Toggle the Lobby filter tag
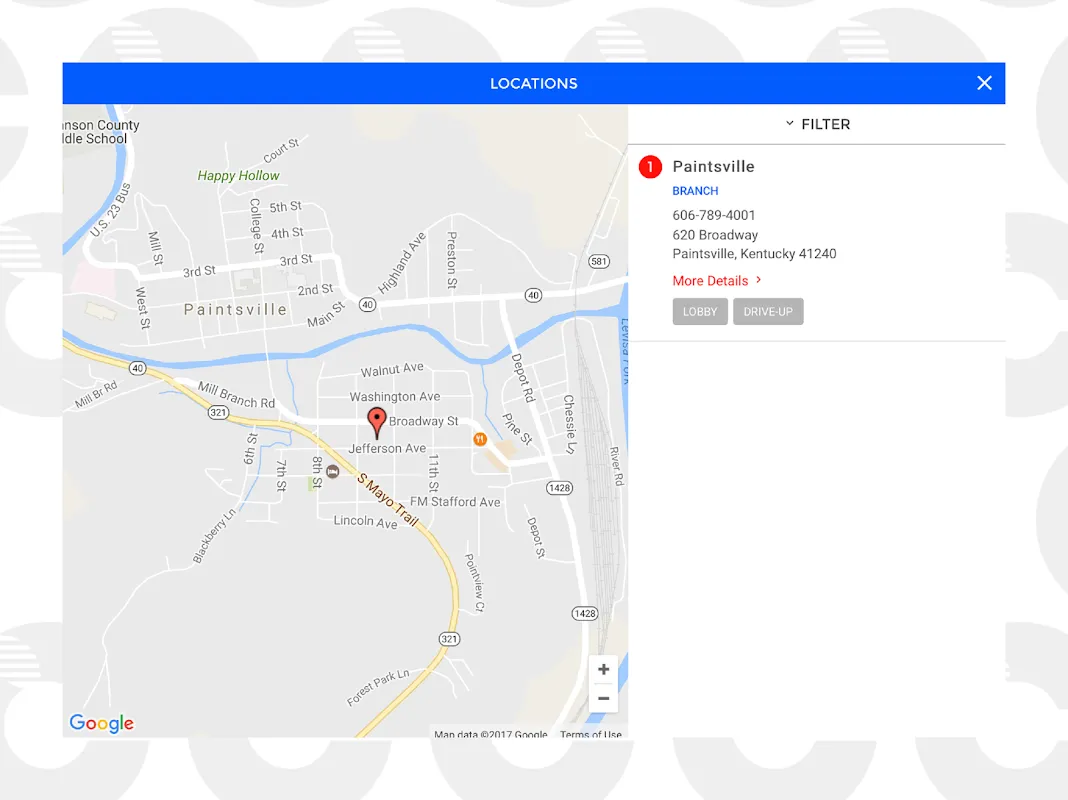This screenshot has height=800, width=1068. (700, 312)
